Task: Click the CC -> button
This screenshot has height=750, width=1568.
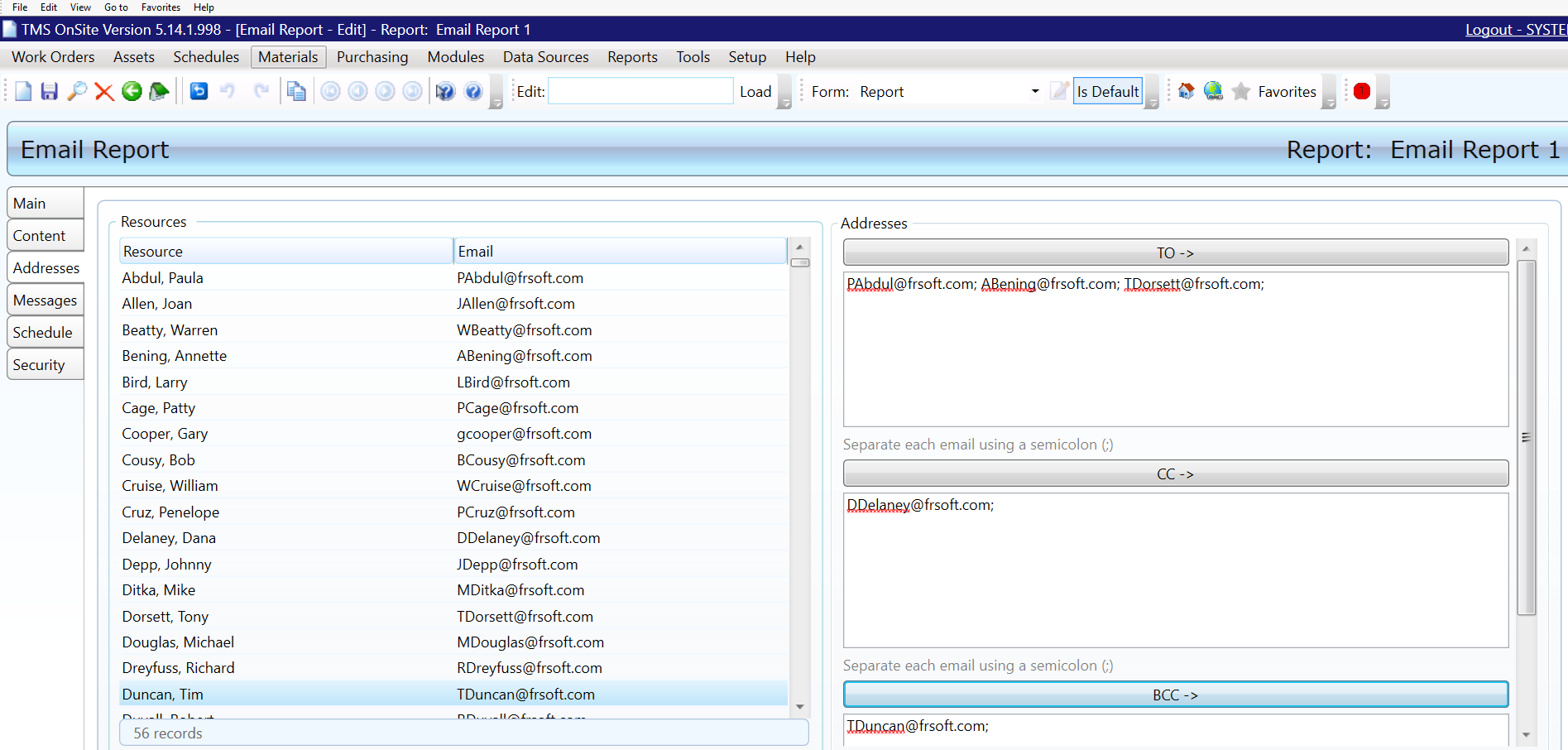Action: point(1176,474)
